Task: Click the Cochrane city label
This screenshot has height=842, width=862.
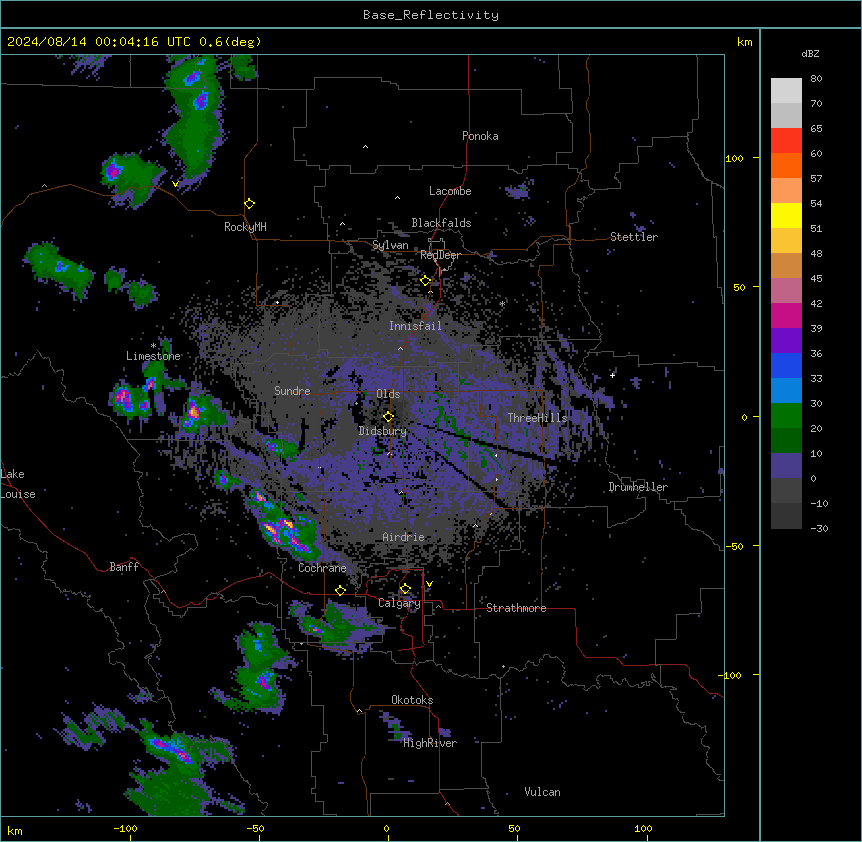Action: [x=323, y=568]
